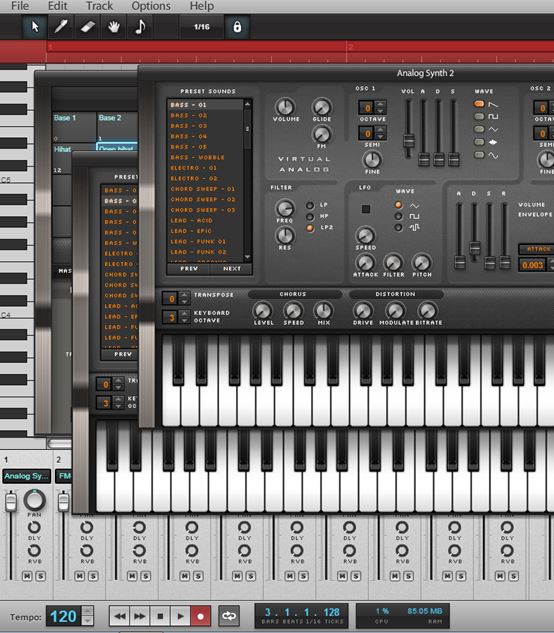Viewport: 554px width, 633px height.
Task: Toggle the snap lock icon
Action: click(237, 27)
